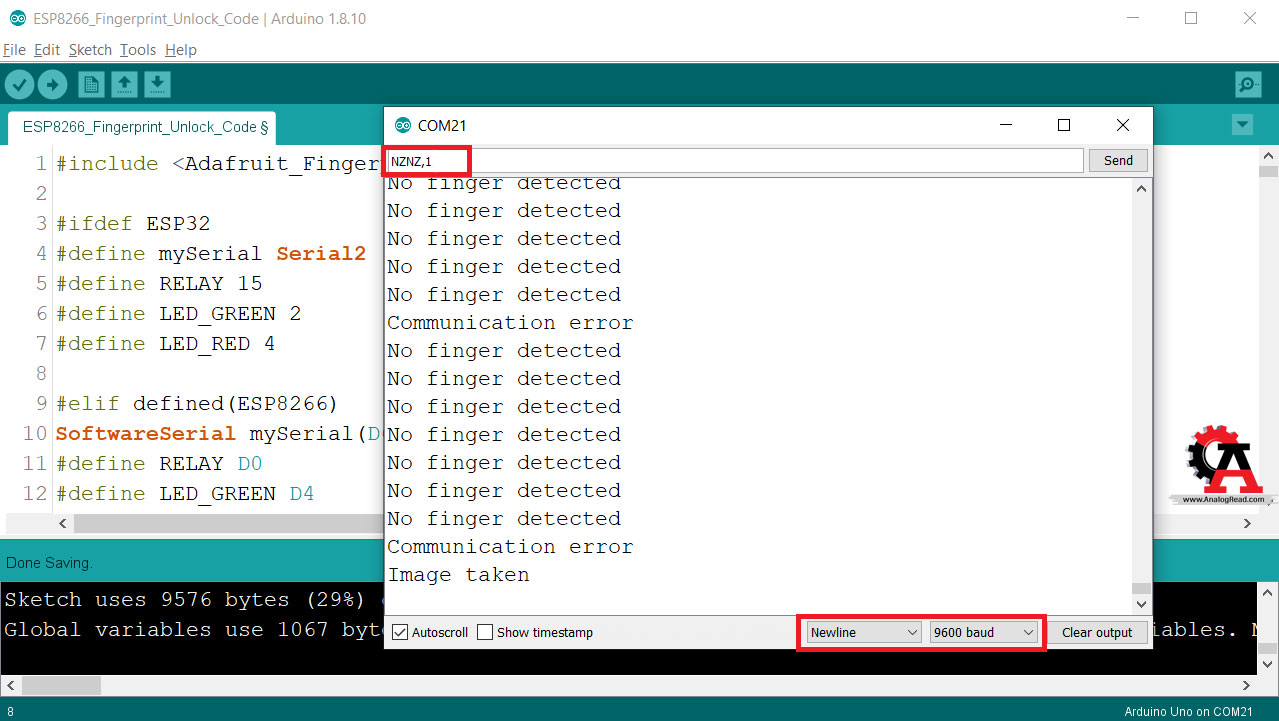Open the Serial Monitor magnifier icon
1279x721 pixels.
point(1248,85)
